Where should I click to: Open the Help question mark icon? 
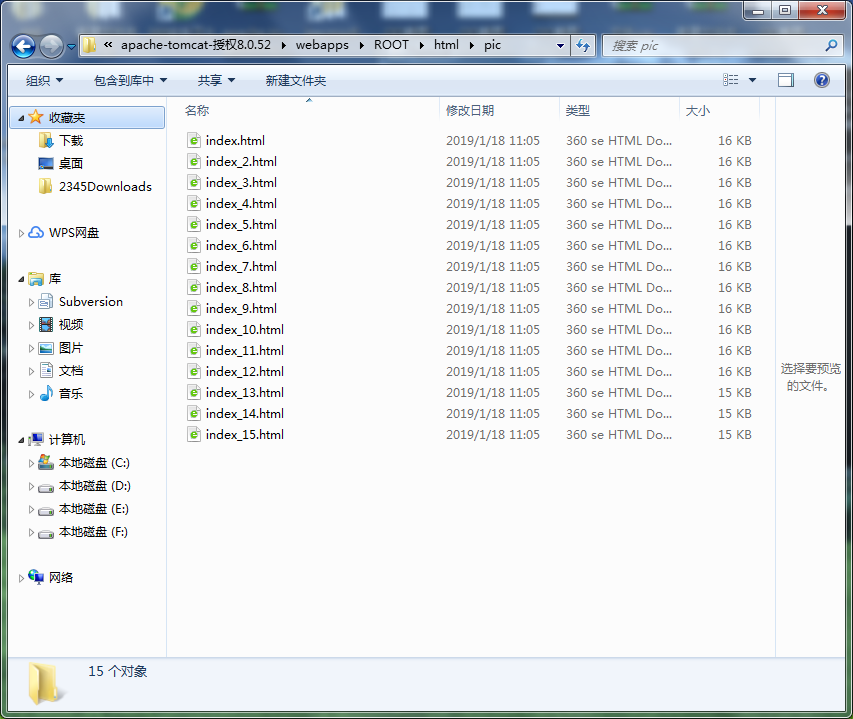pyautogui.click(x=821, y=80)
